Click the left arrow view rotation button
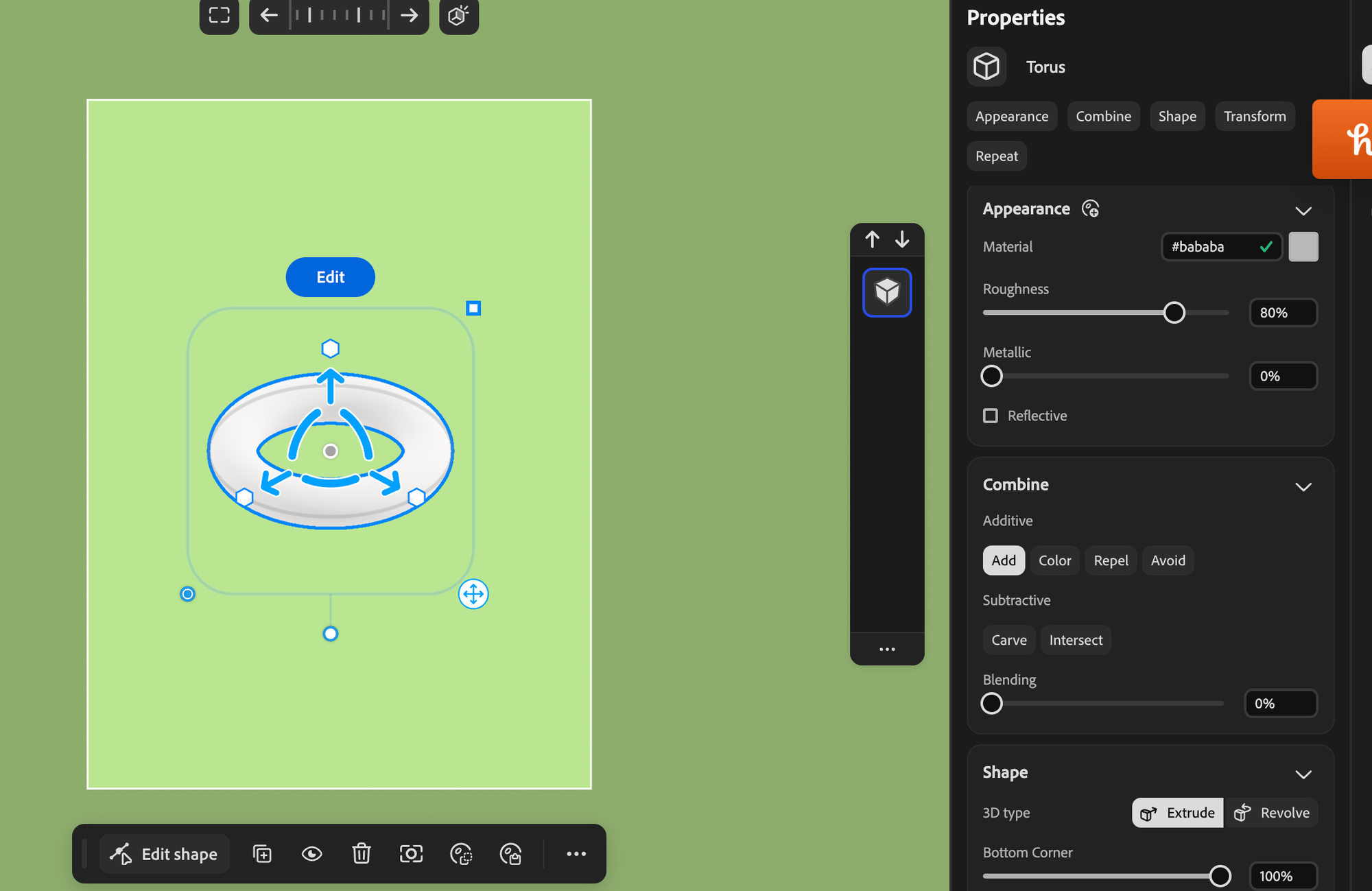1372x891 pixels. (x=269, y=15)
